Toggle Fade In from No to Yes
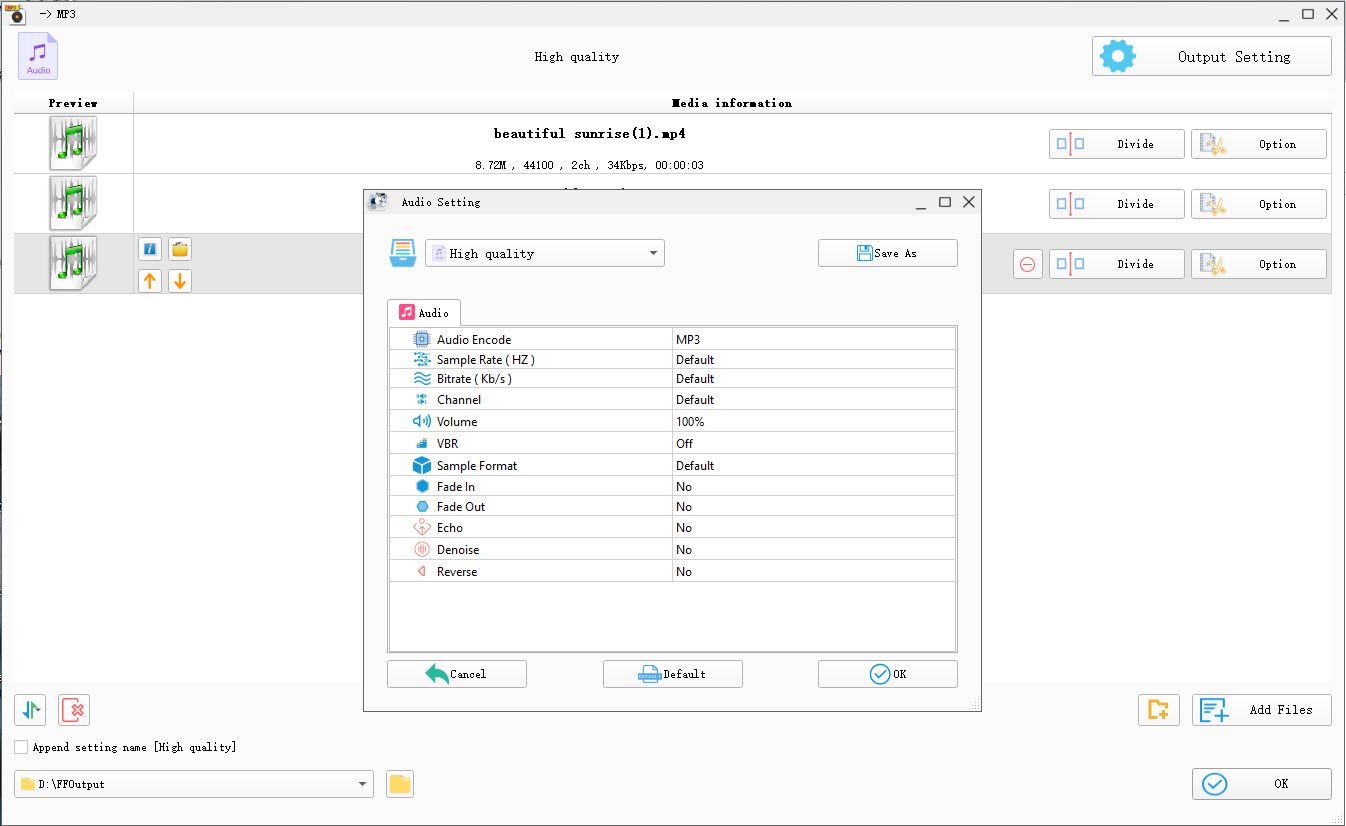Viewport: 1346px width, 826px height. (x=810, y=486)
